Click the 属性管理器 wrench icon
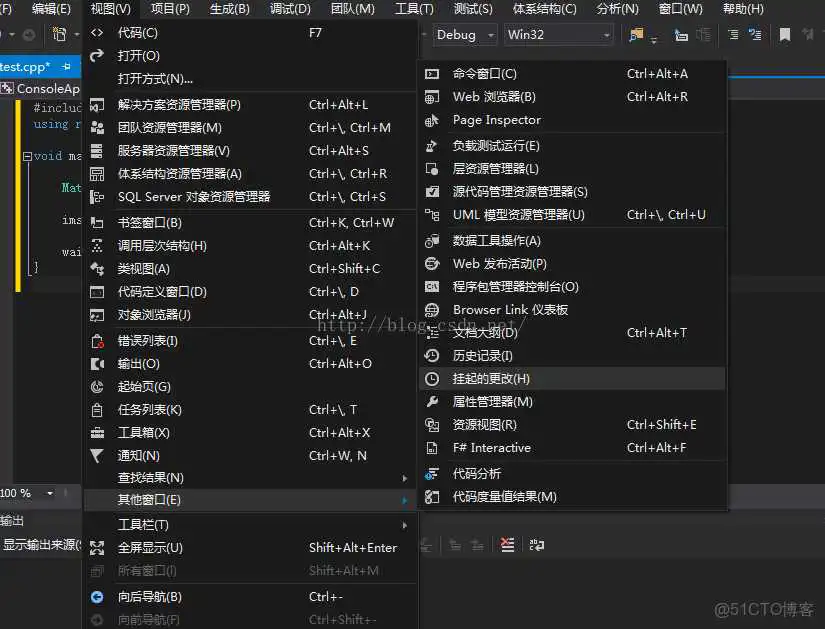 tap(432, 402)
